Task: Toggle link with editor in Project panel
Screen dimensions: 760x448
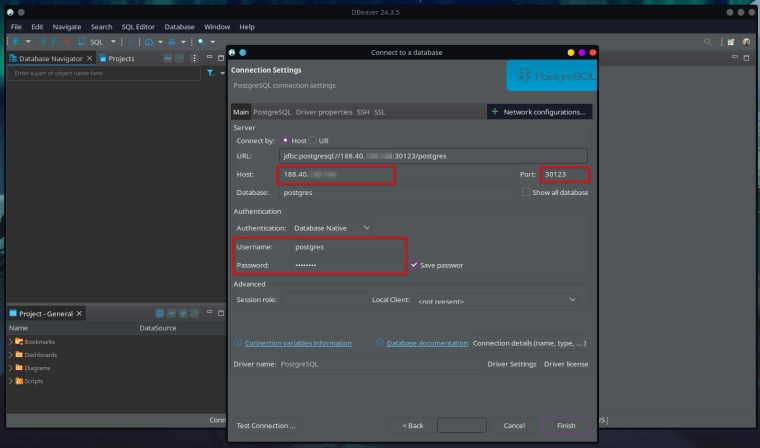Action: point(194,313)
